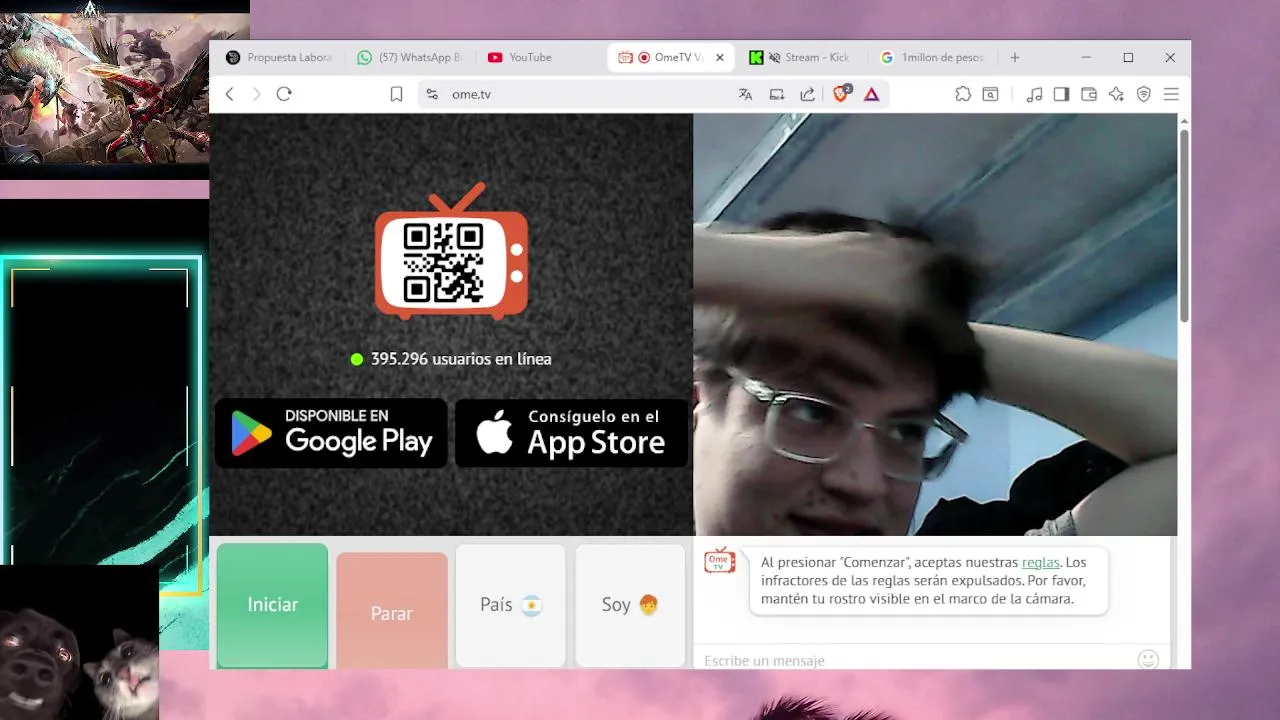Click the OmeTV QR code logo
Image resolution: width=1280 pixels, height=720 pixels.
[x=451, y=251]
